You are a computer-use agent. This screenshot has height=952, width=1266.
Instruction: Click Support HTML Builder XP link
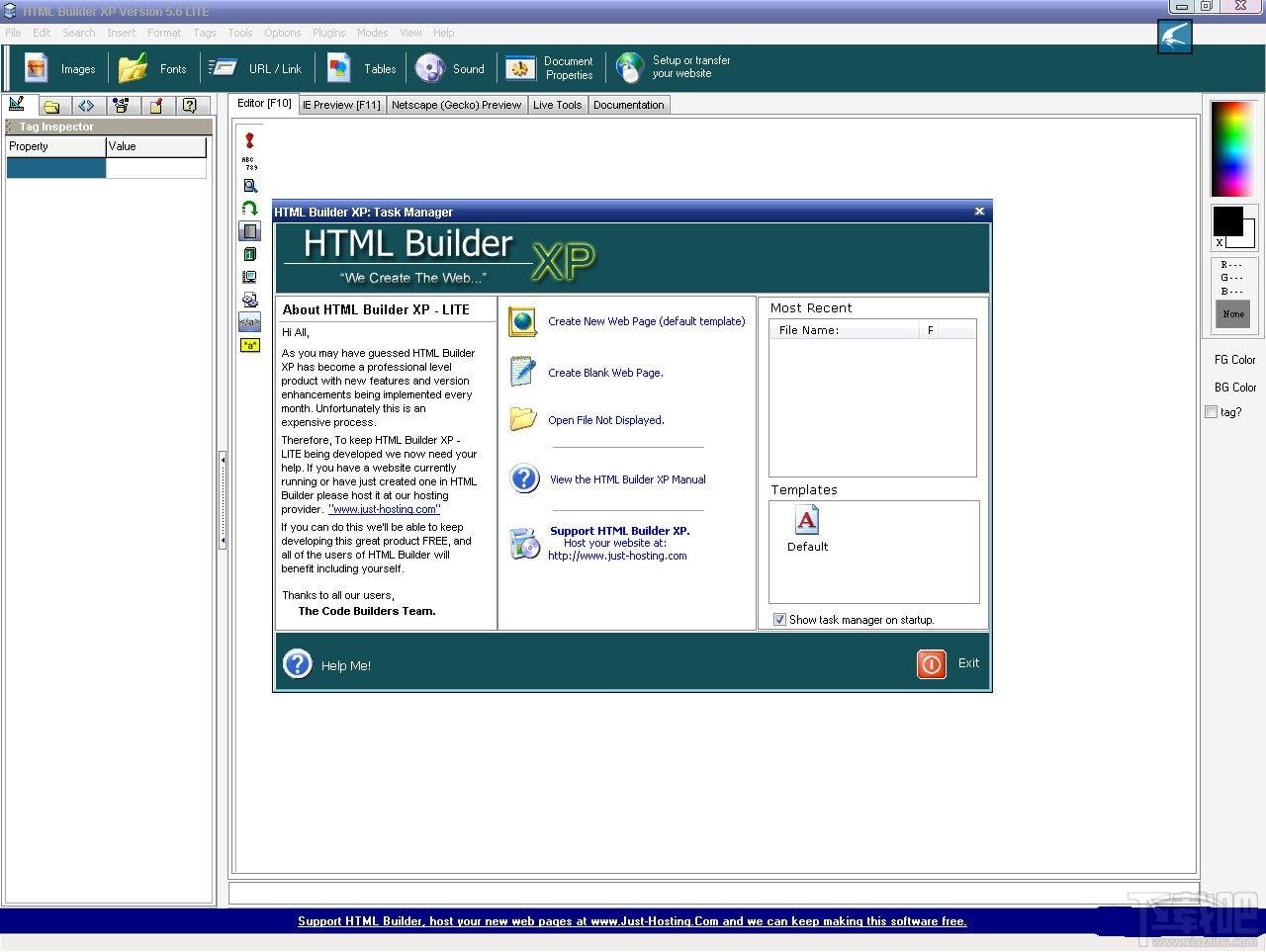click(619, 531)
